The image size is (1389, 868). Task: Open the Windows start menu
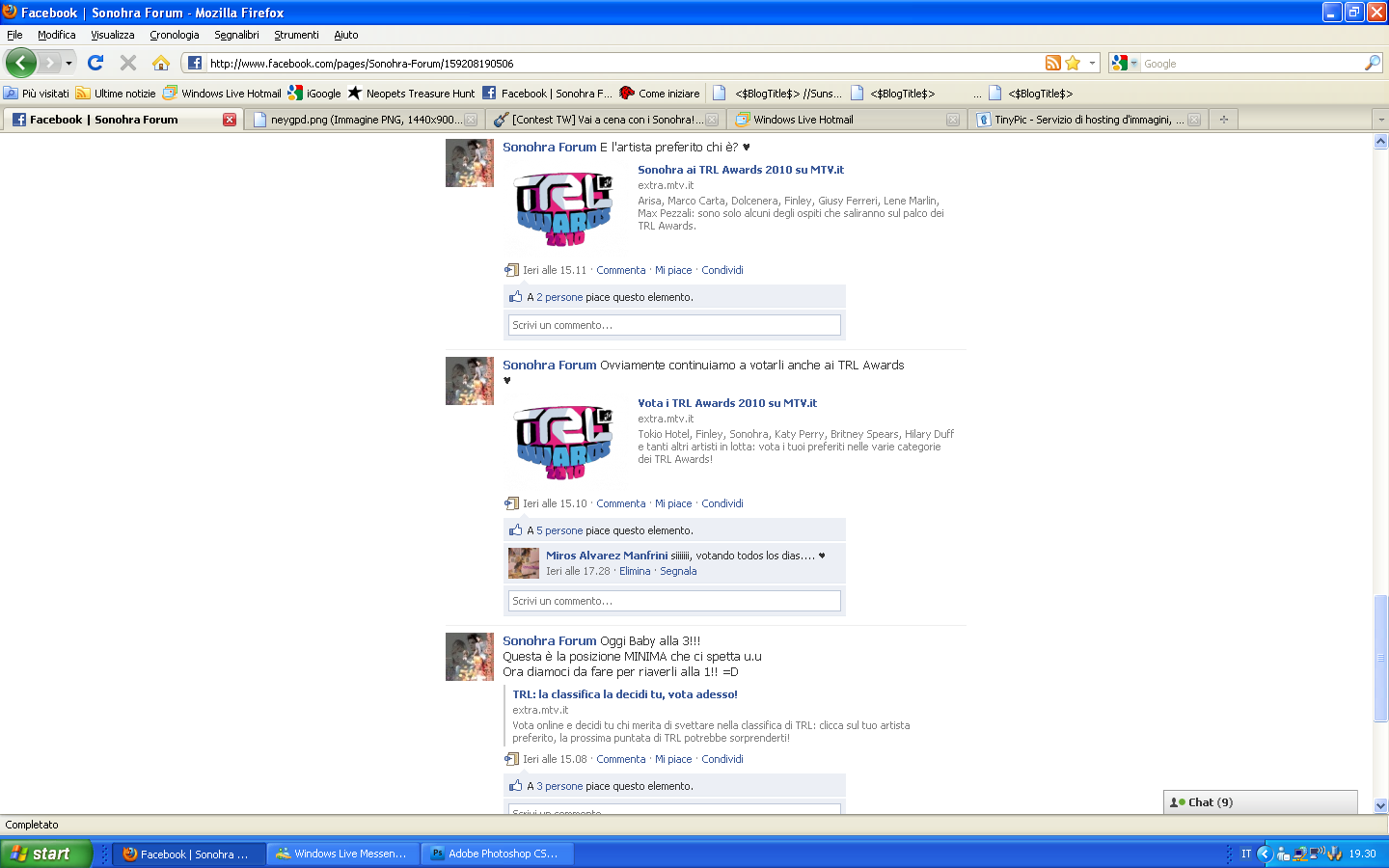[x=45, y=854]
